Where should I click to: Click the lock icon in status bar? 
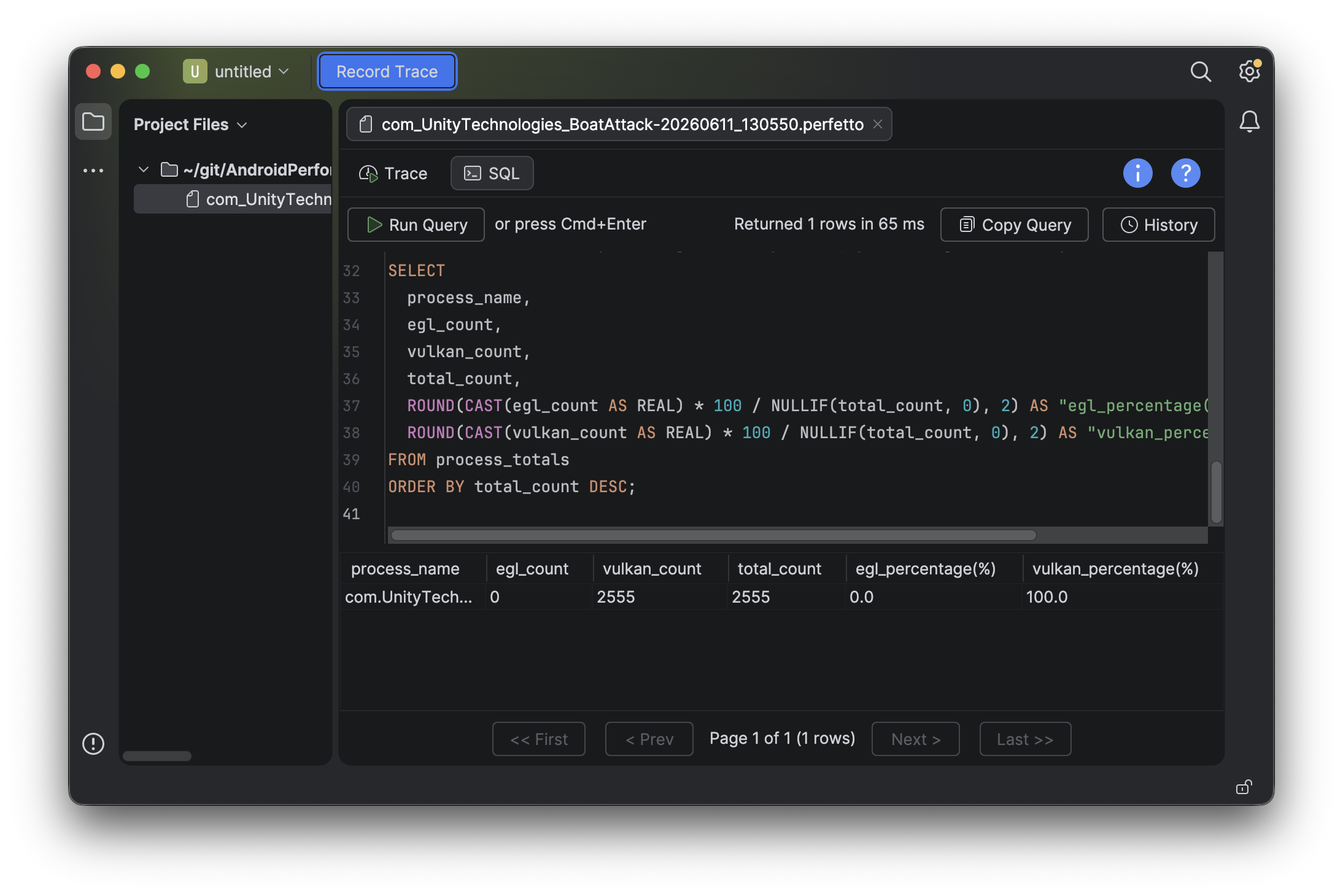pyautogui.click(x=1244, y=787)
